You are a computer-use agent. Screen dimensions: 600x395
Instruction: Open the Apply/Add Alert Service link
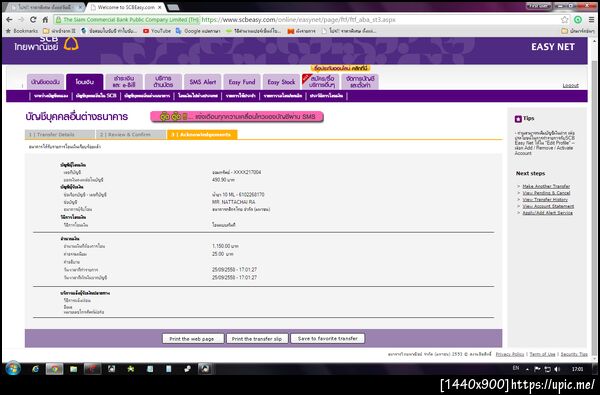[548, 212]
